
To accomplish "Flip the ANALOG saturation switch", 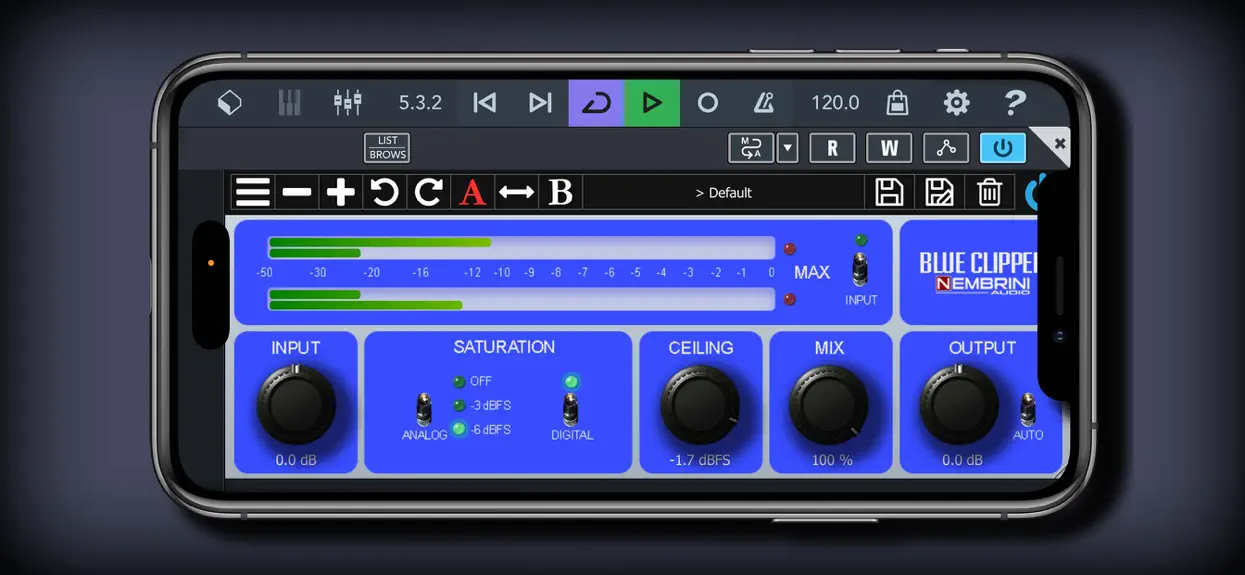I will pyautogui.click(x=424, y=410).
